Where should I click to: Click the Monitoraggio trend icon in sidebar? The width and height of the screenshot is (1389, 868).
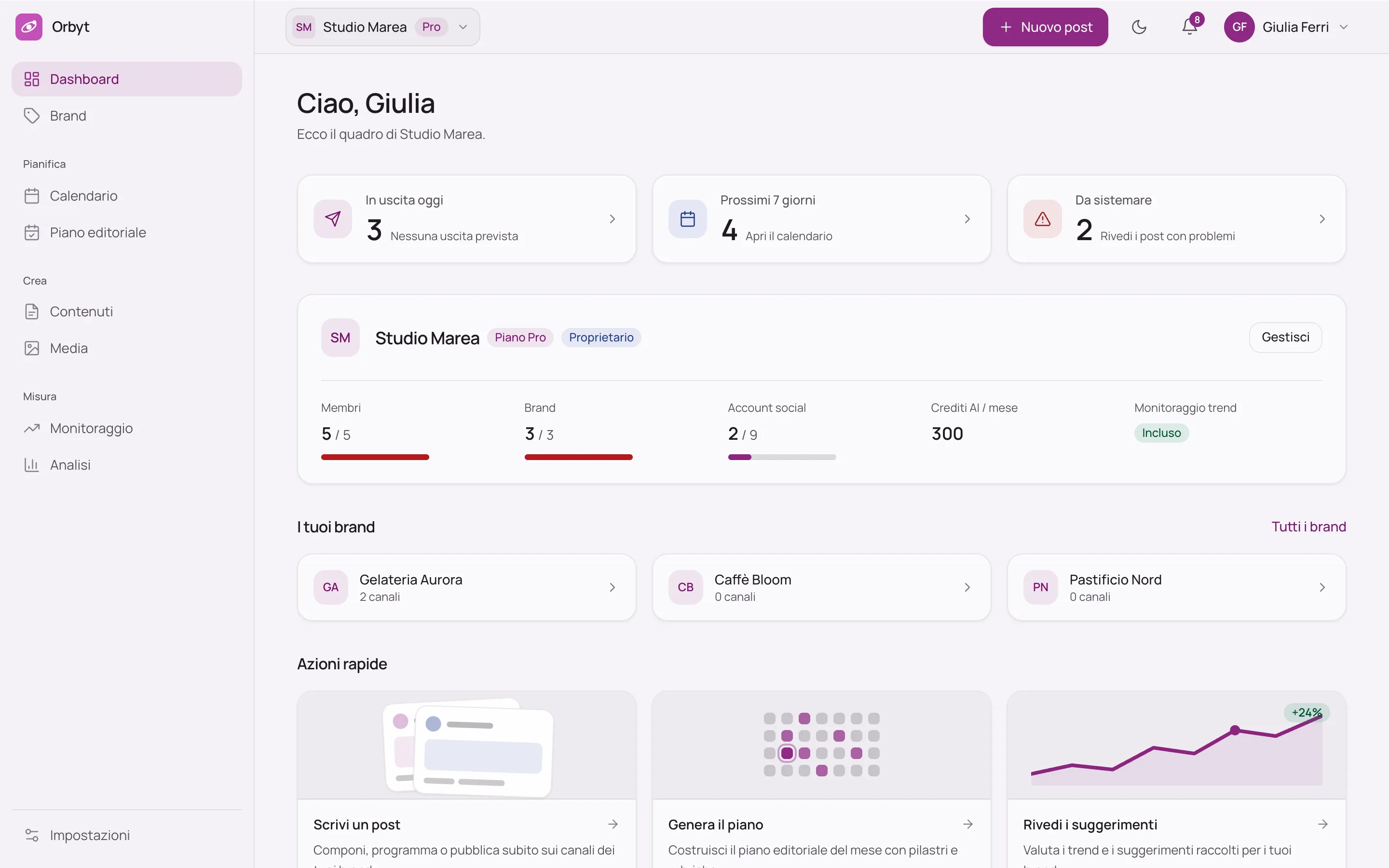[31, 428]
